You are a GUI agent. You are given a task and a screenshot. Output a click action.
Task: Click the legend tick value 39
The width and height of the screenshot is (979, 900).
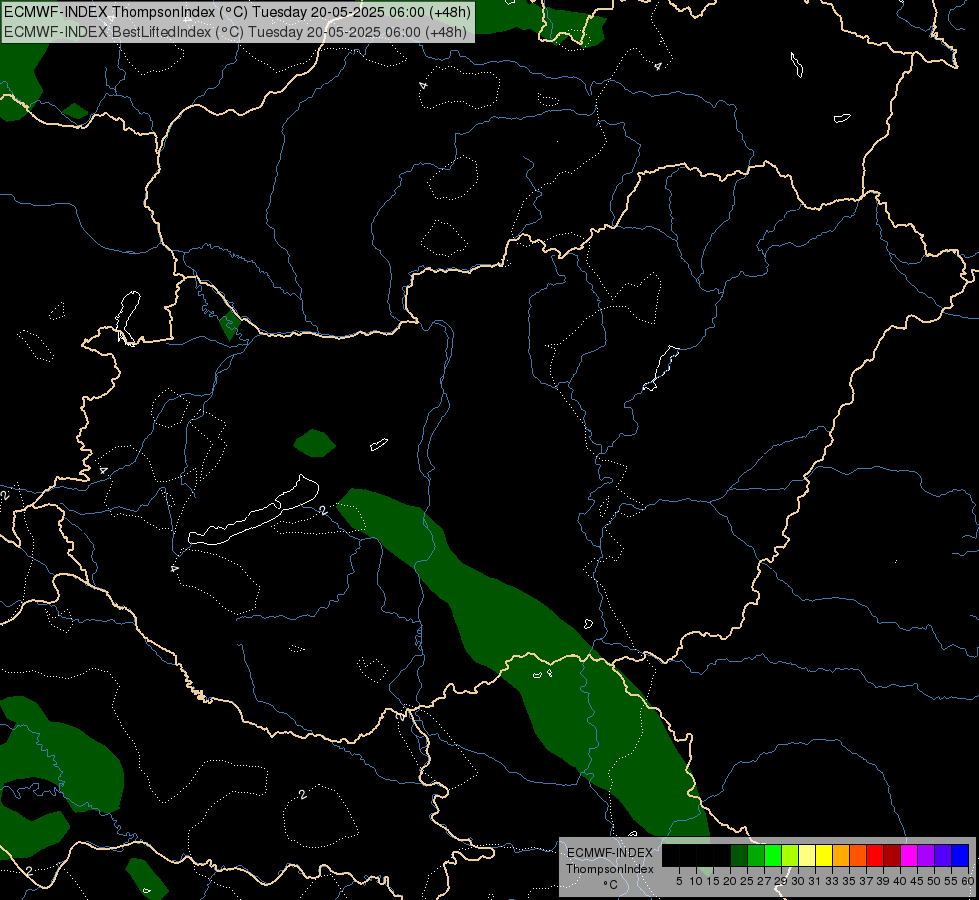[x=883, y=881]
